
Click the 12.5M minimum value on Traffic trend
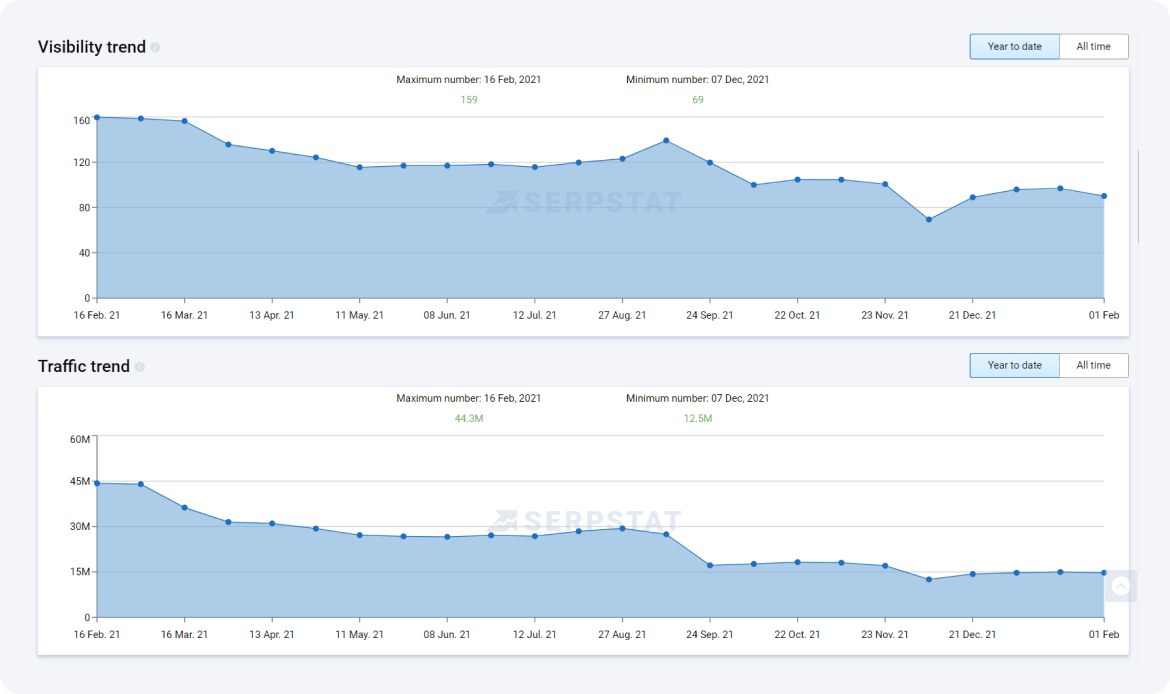(697, 418)
